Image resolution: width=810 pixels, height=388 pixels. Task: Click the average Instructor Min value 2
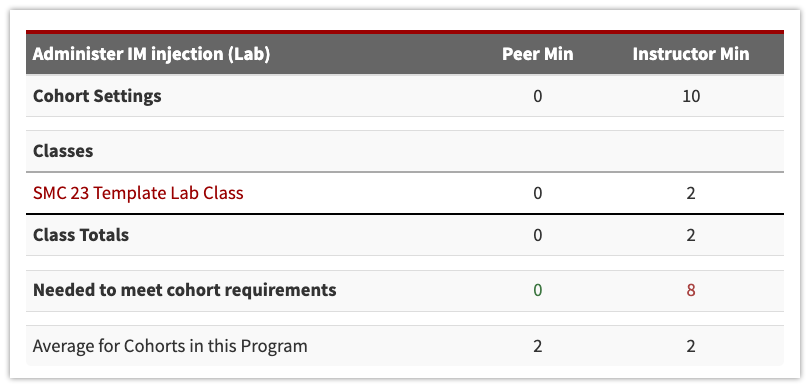691,346
